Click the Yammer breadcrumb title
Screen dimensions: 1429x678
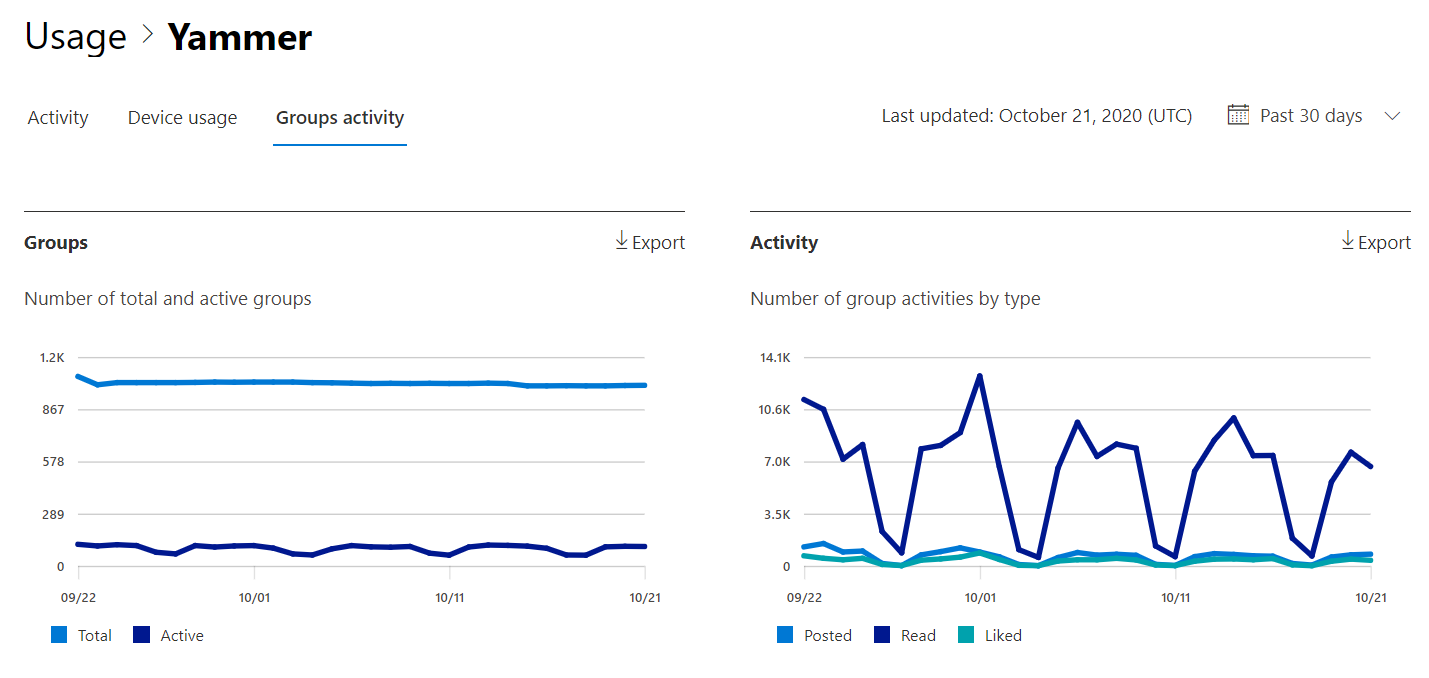[240, 37]
